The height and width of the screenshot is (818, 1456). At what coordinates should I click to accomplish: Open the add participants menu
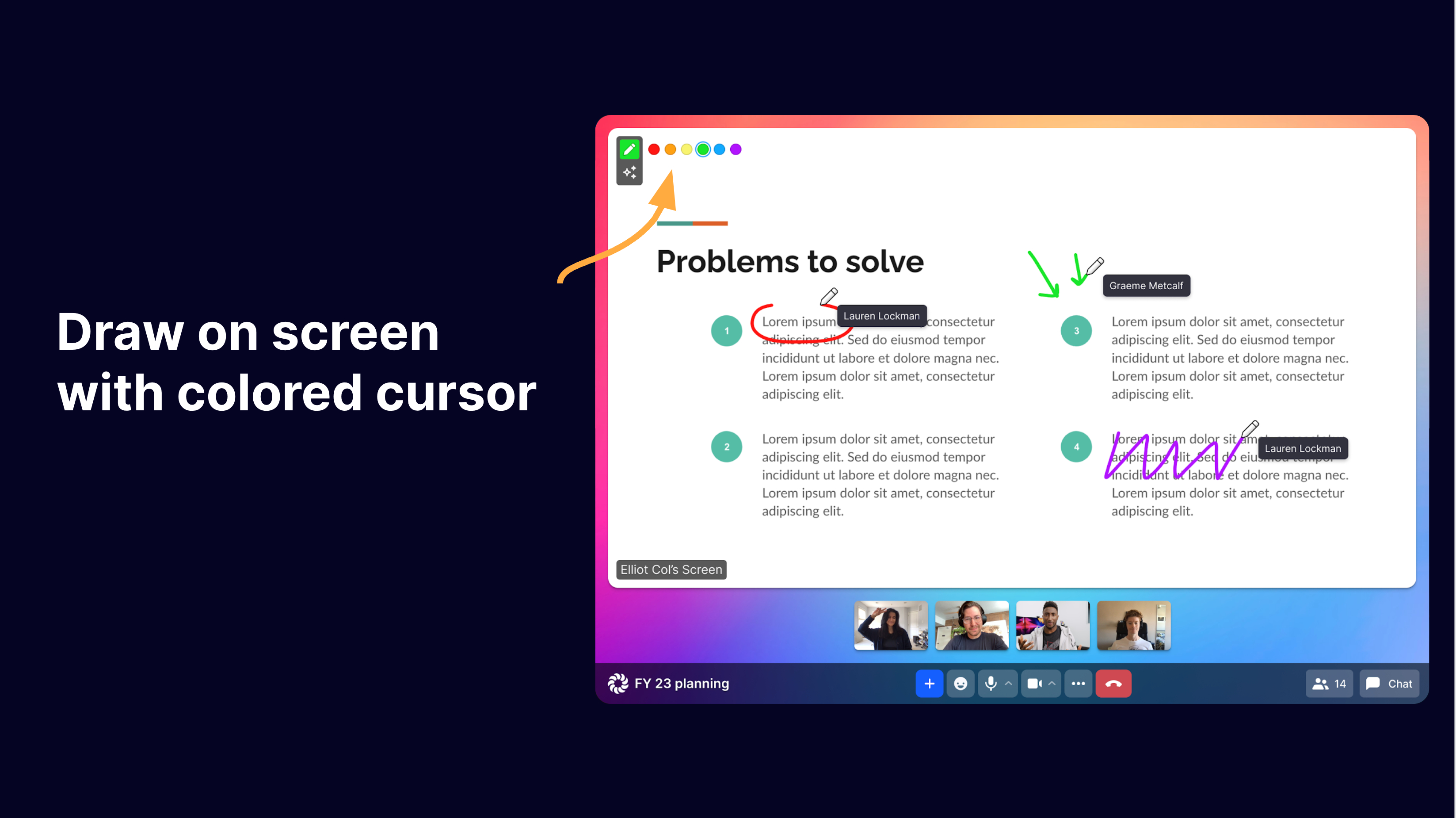point(927,683)
